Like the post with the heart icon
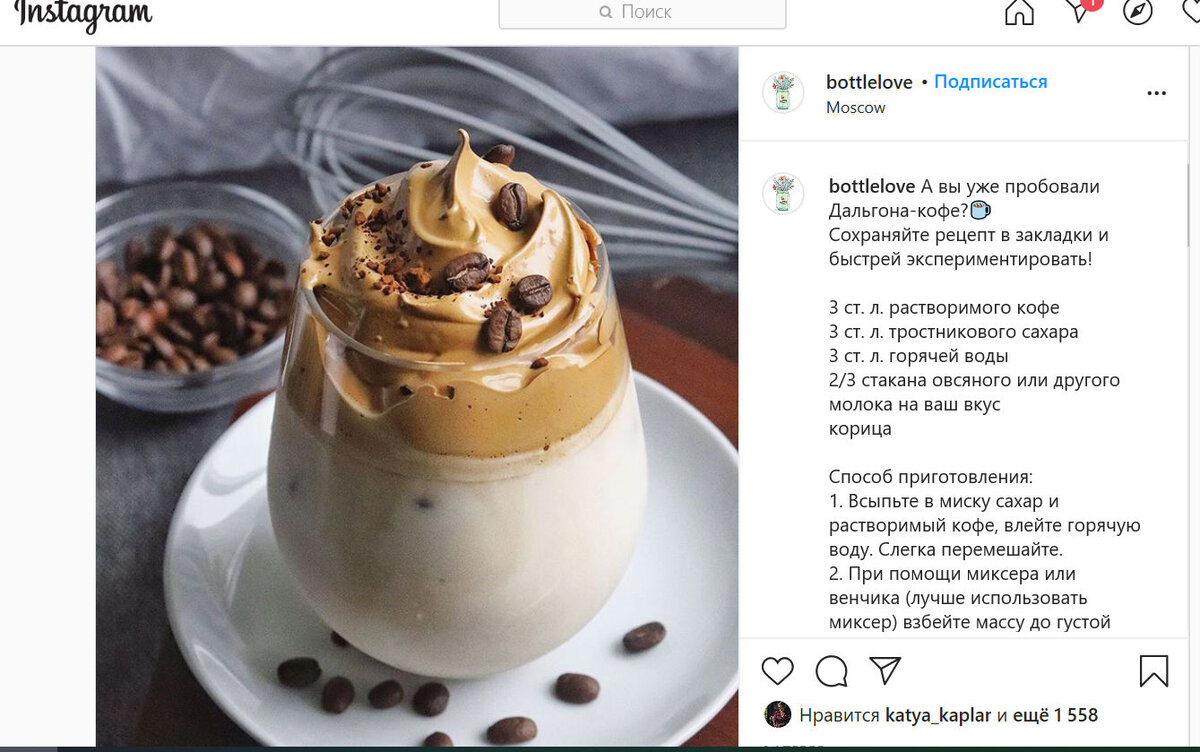 777,670
